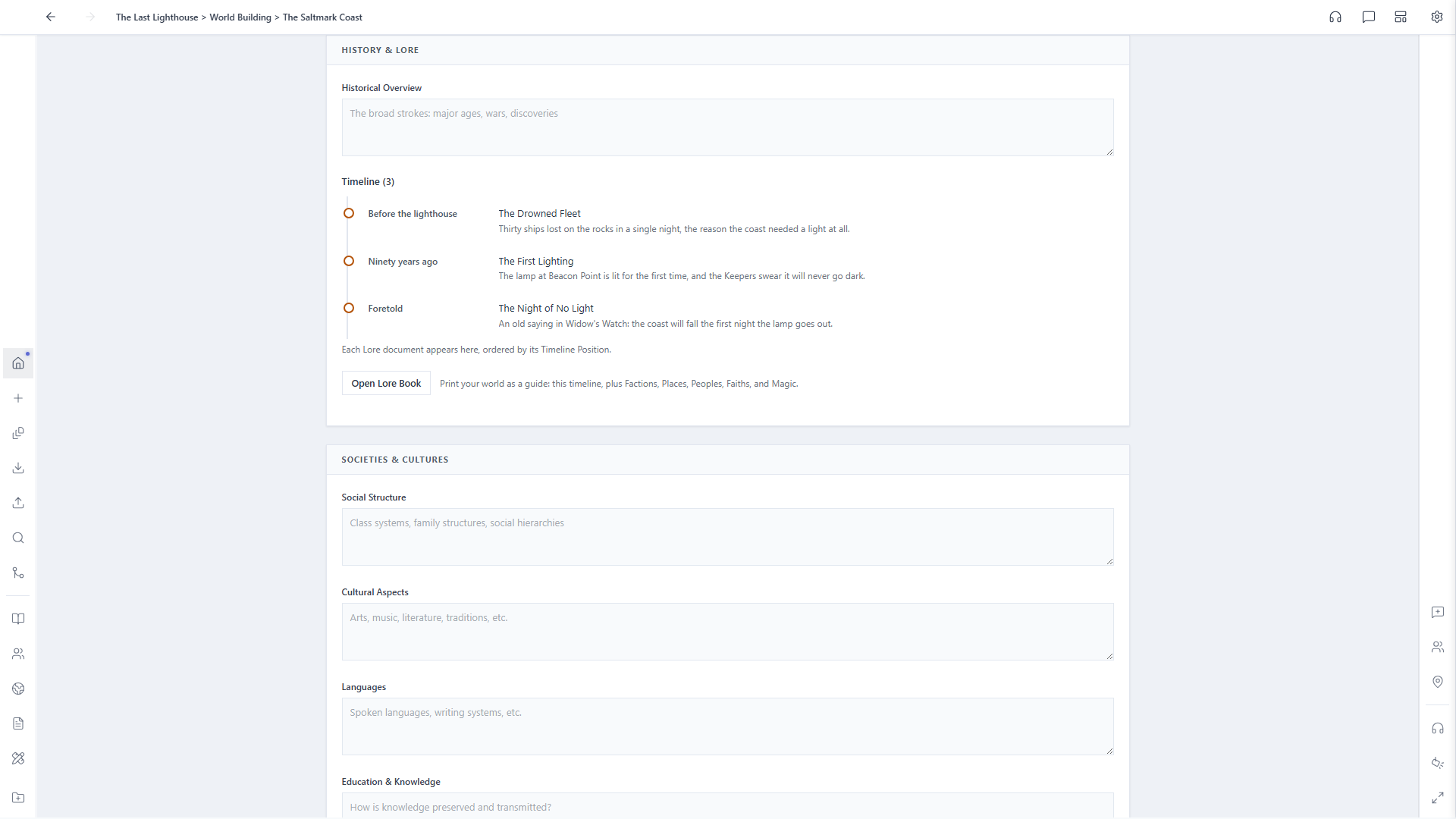The image size is (1456, 819).
Task: Click the upload icon in left sidebar
Action: 18,503
